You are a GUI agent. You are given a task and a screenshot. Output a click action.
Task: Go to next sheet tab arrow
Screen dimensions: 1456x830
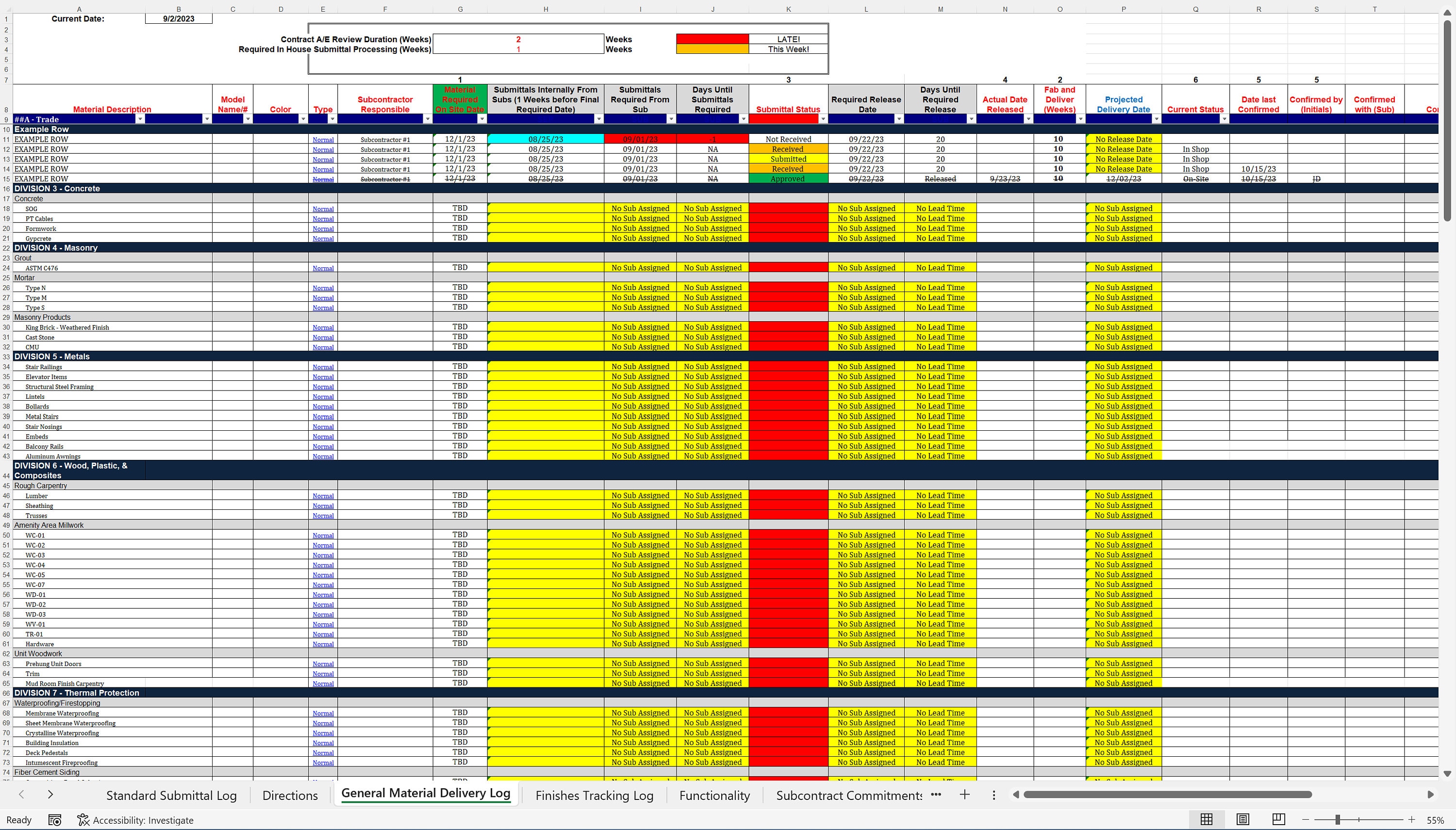50,795
